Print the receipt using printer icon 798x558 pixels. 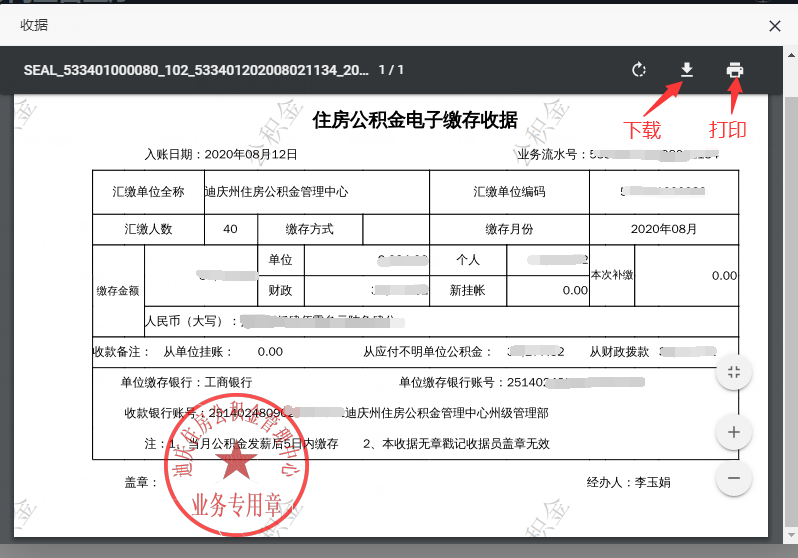pos(735,70)
